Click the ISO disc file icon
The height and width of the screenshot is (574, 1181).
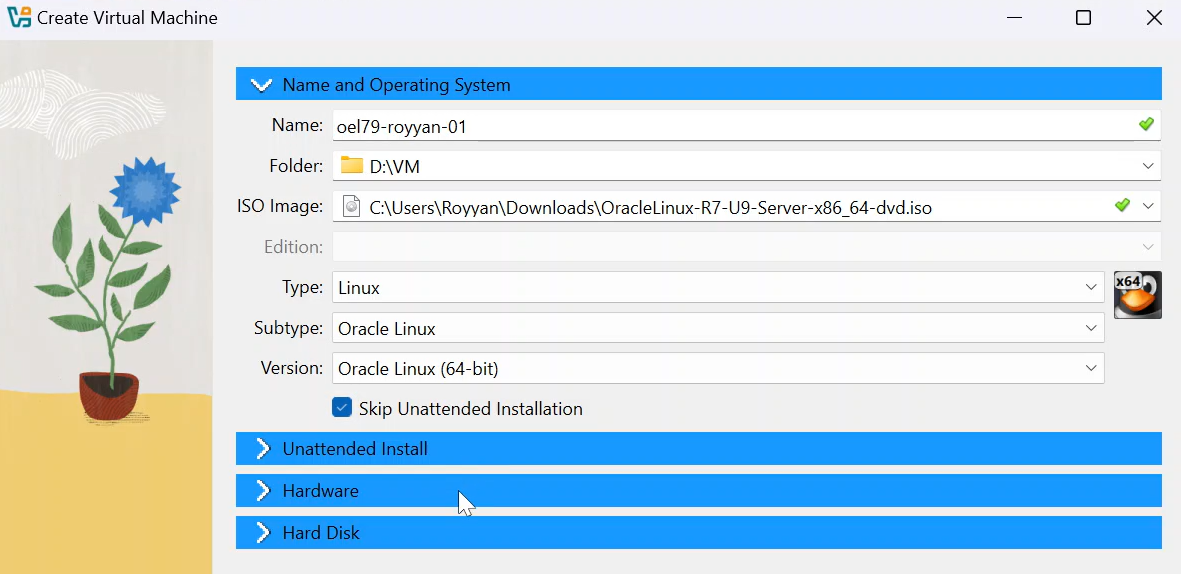[351, 207]
